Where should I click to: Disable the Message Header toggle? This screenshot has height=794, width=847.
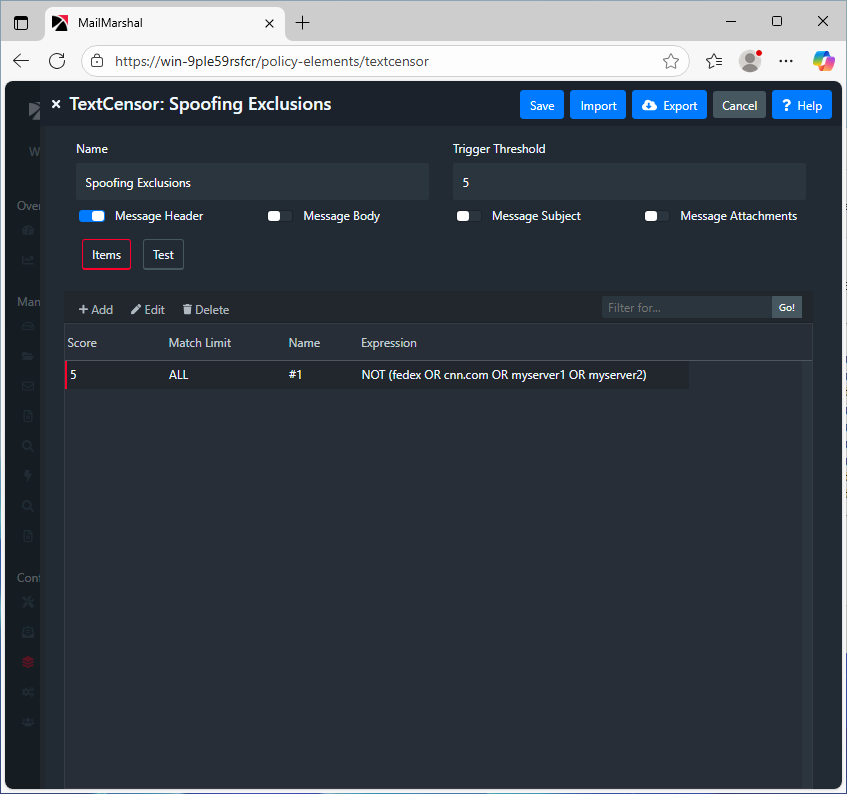pos(92,216)
